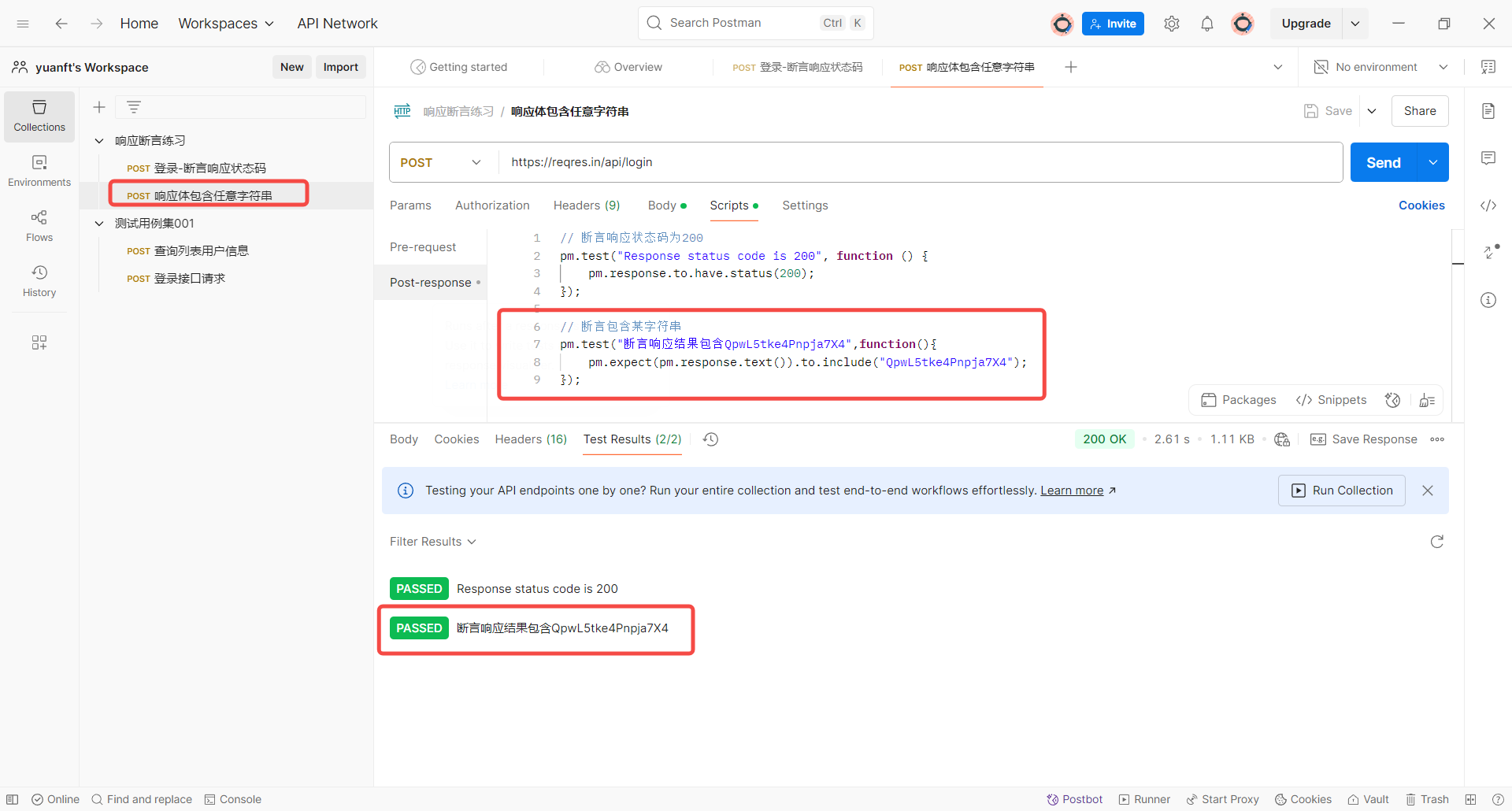Create new collection with plus icon

pyautogui.click(x=99, y=107)
